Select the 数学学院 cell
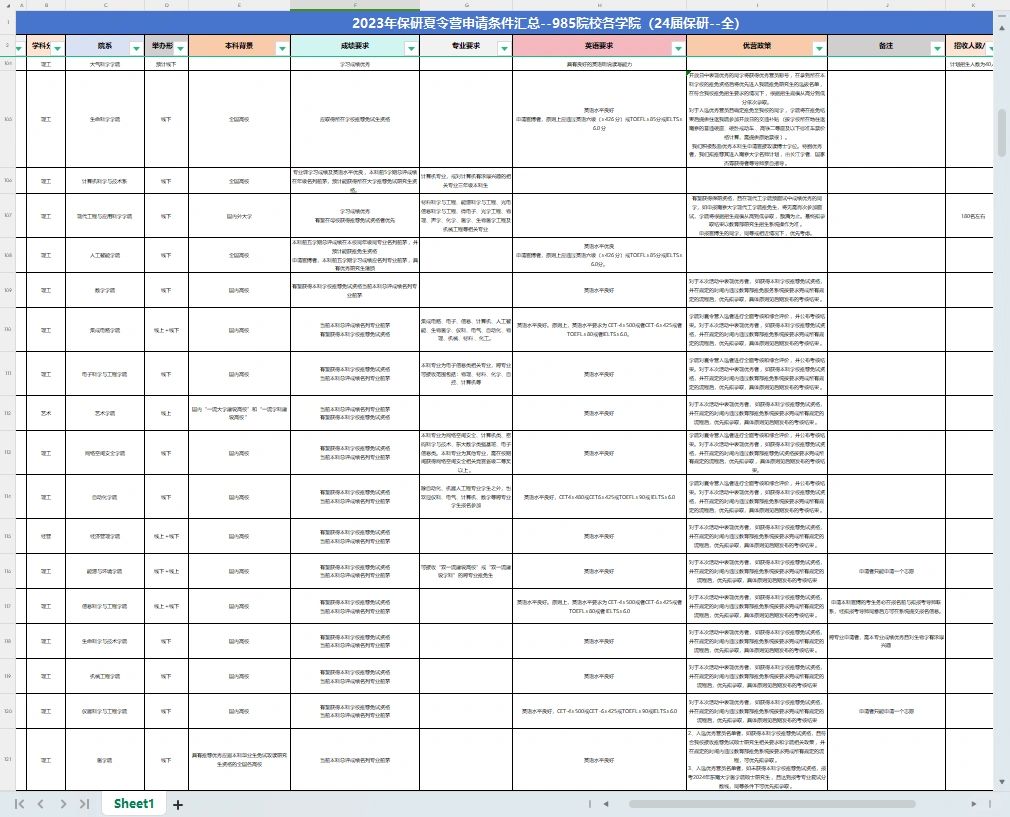Viewport: 1010px width, 817px height. (x=105, y=290)
